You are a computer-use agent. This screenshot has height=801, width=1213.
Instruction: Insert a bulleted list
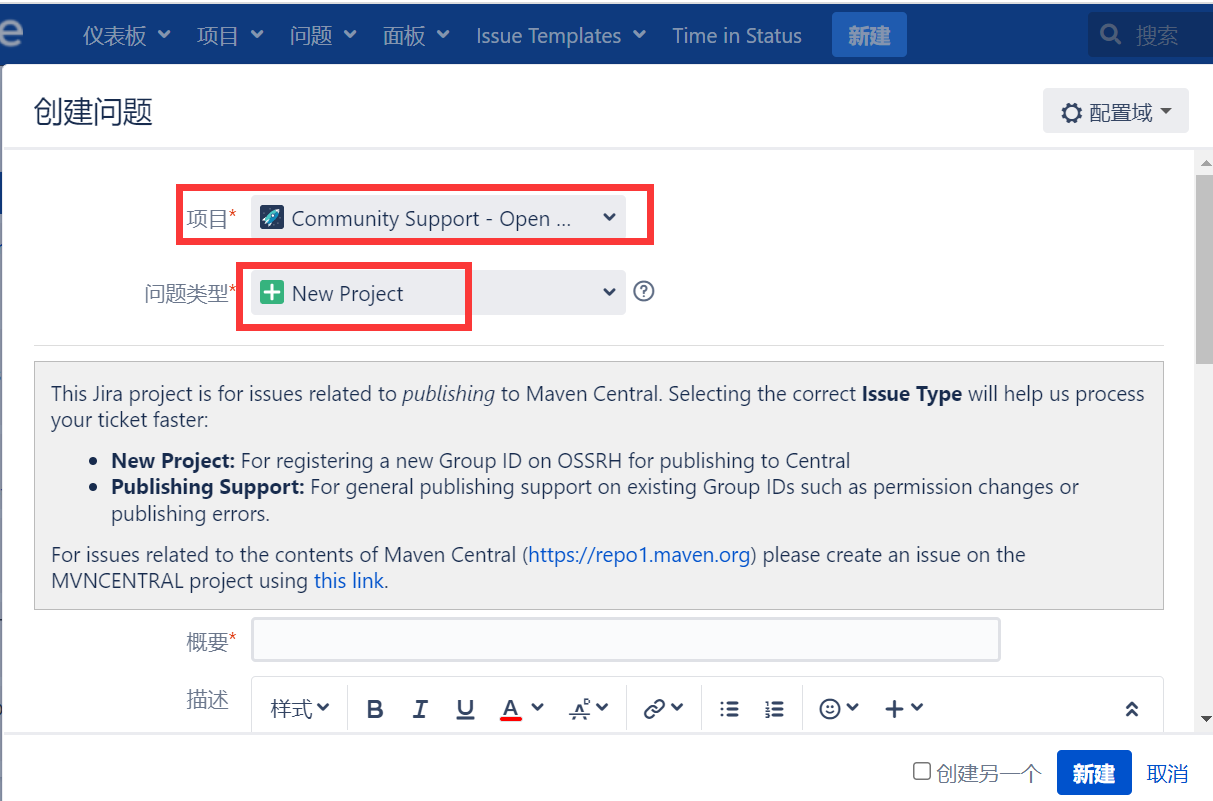(730, 709)
